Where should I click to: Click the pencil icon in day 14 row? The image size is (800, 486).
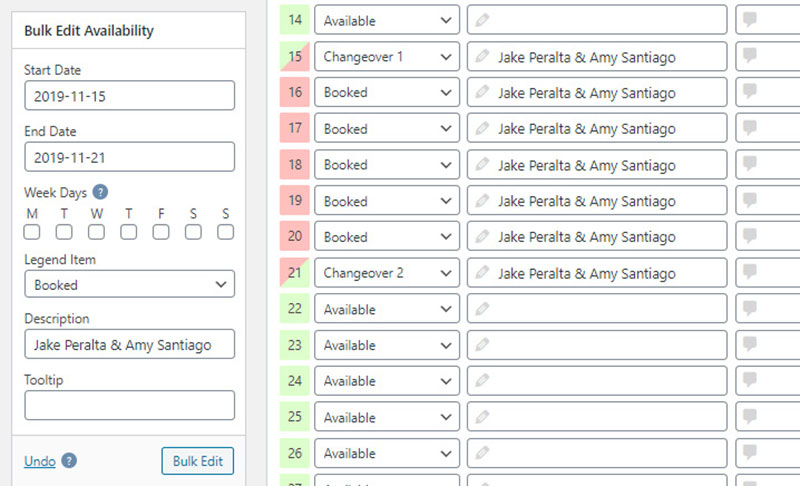tap(482, 20)
